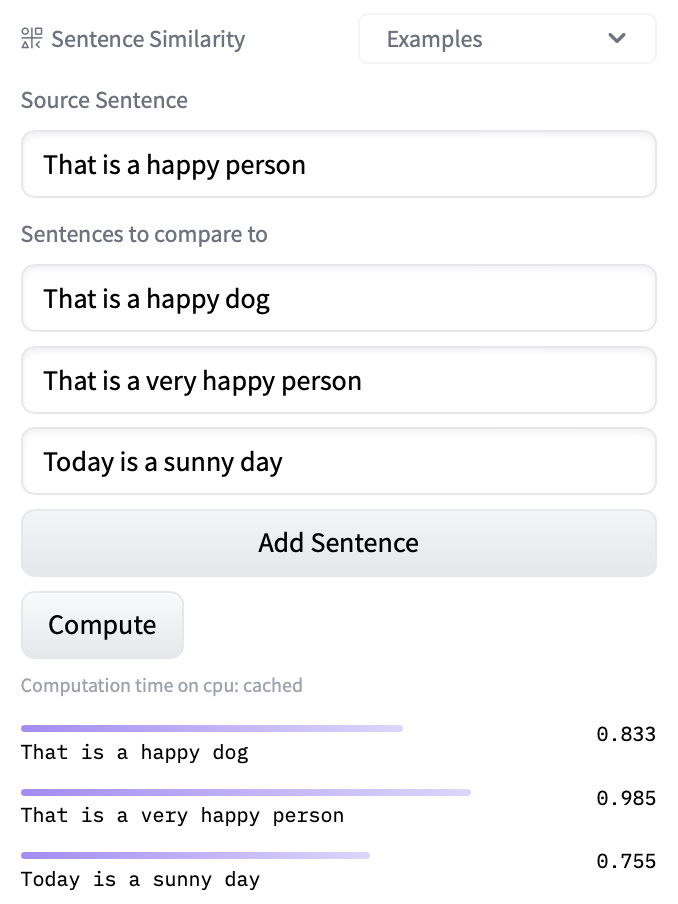Click the 0.755 similarity score
678x904 pixels.
(626, 861)
